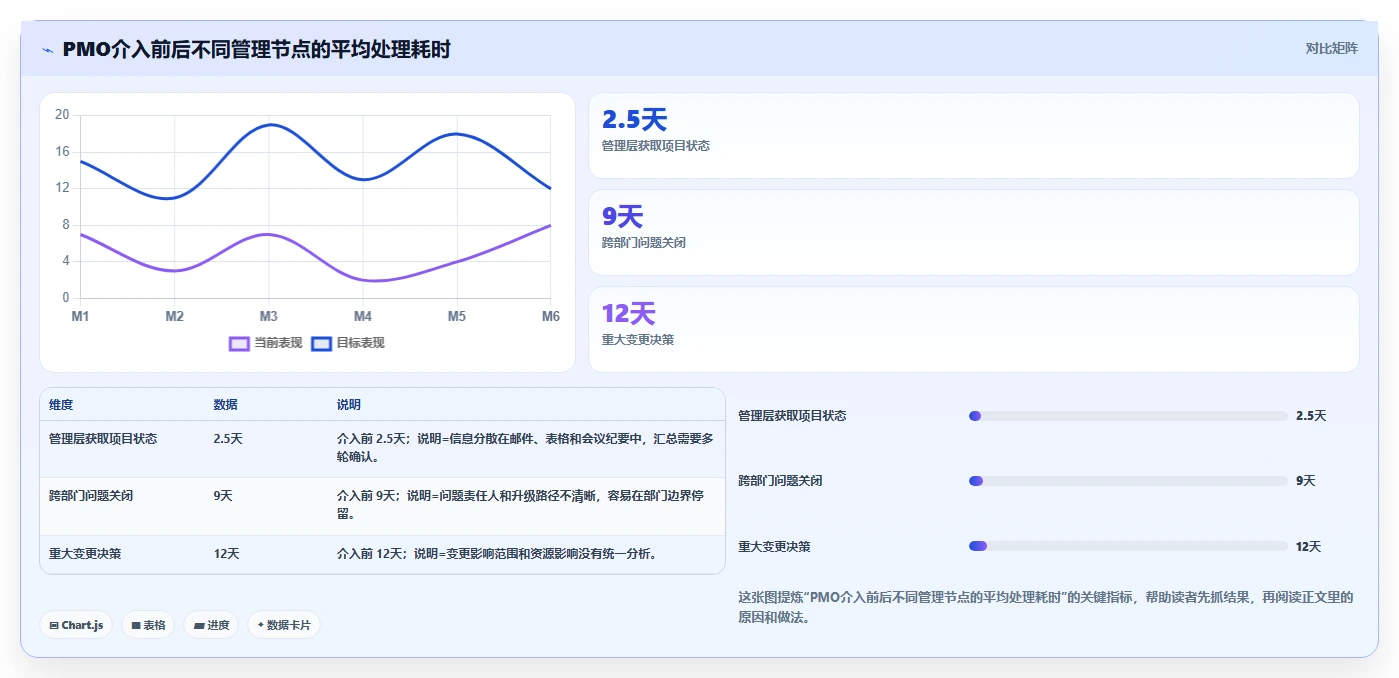Click the 12 y-axis tick label
This screenshot has height=678, width=1399.
click(x=62, y=188)
